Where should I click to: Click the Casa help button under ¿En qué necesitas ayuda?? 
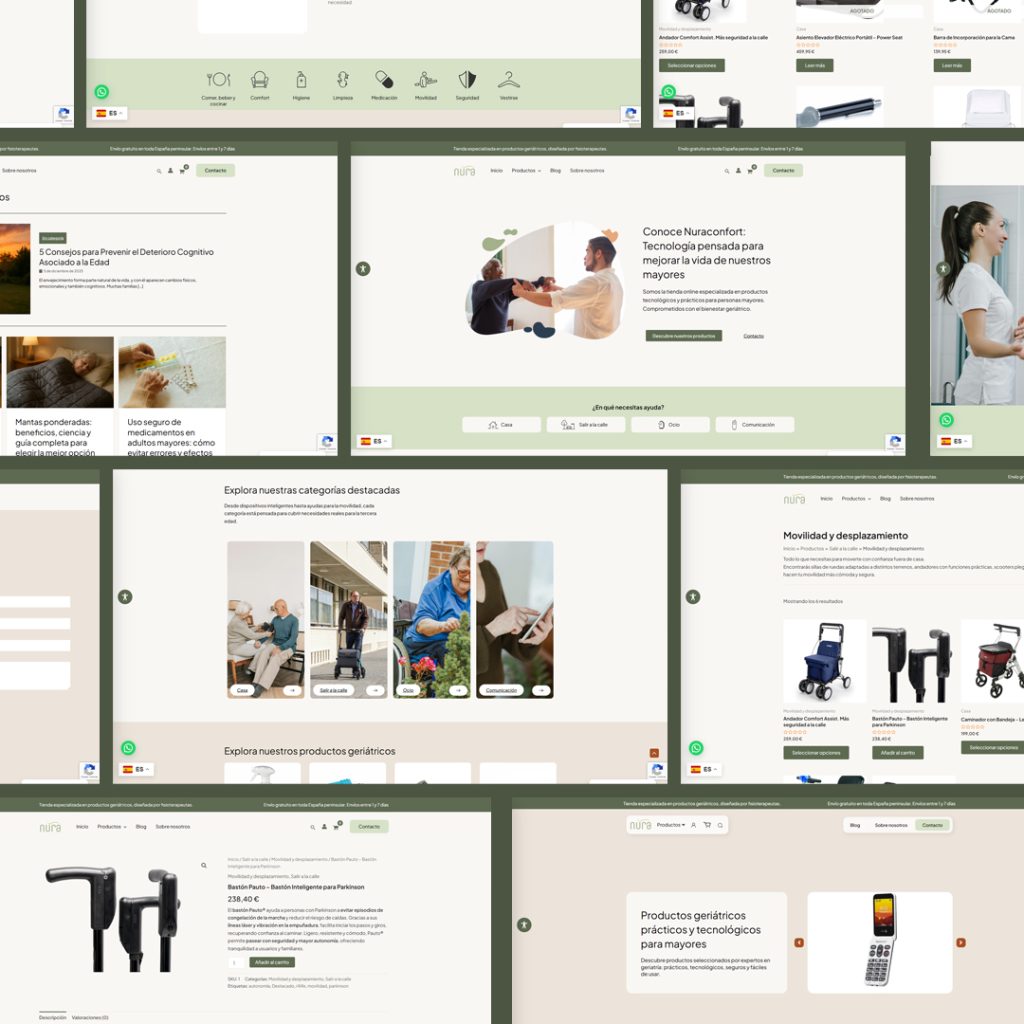tap(502, 424)
